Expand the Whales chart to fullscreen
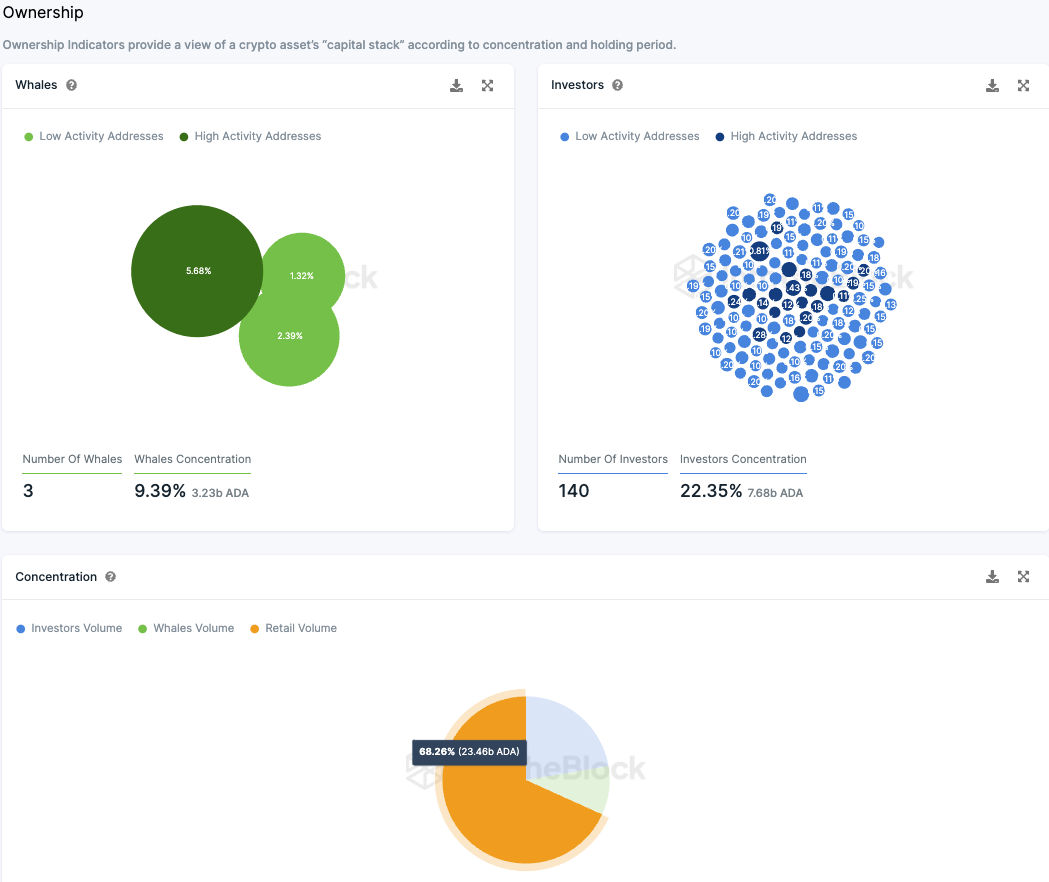Screen dimensions: 1049x882 coord(488,86)
